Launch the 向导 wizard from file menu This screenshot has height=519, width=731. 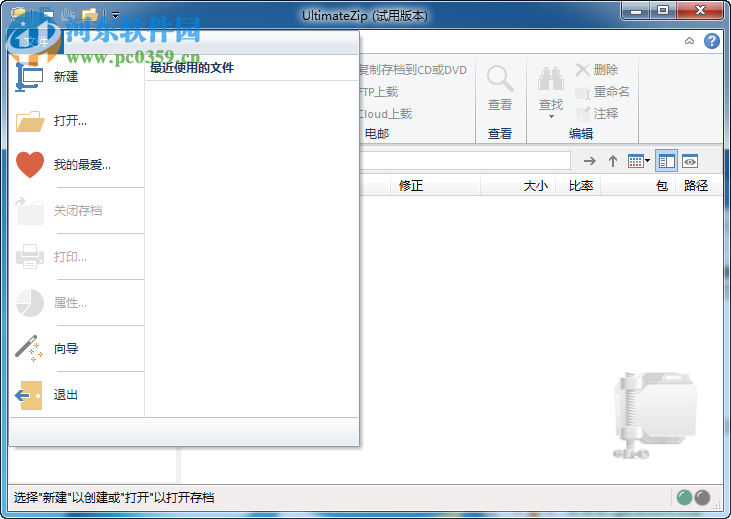[x=77, y=348]
